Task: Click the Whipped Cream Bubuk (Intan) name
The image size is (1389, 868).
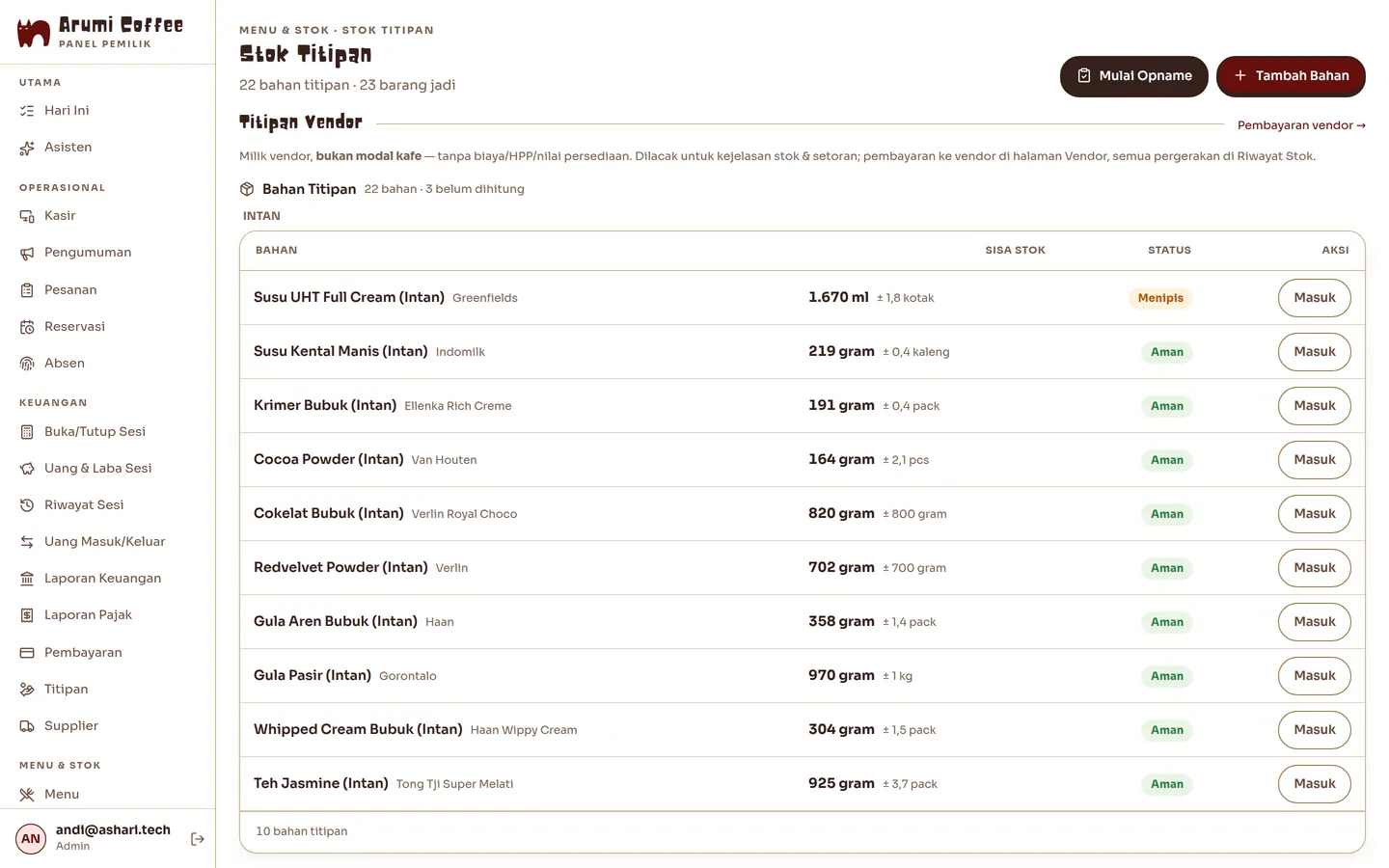Action: [358, 730]
